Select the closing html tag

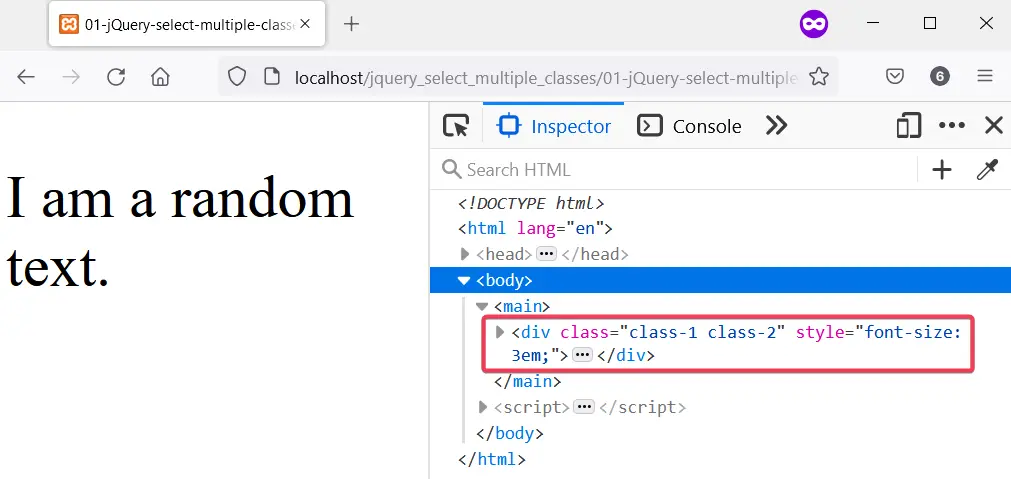point(492,459)
